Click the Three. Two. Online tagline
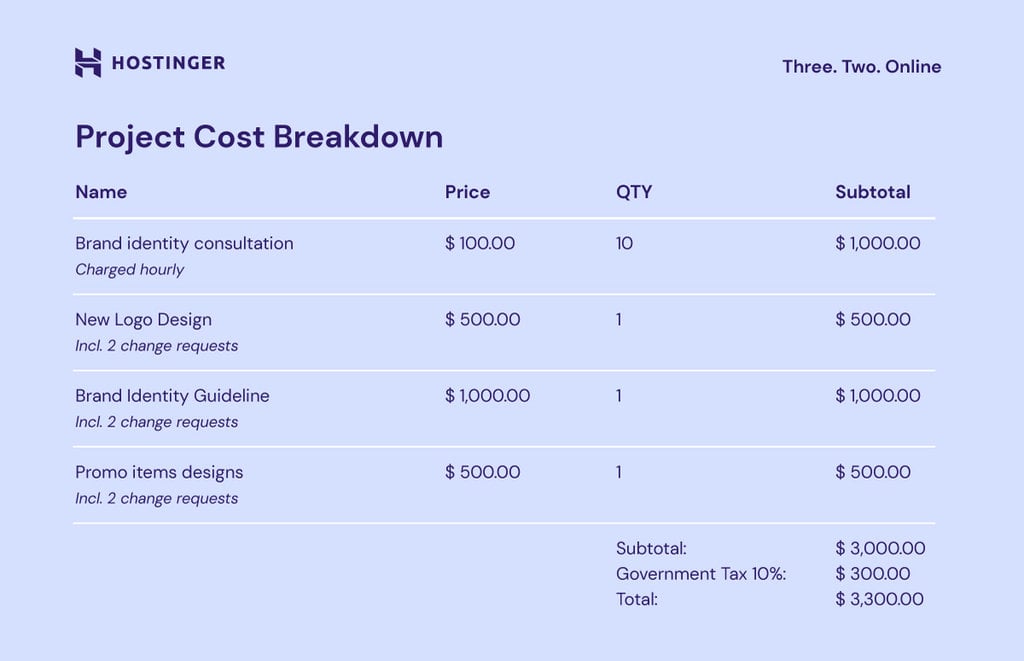This screenshot has height=661, width=1024. click(861, 67)
